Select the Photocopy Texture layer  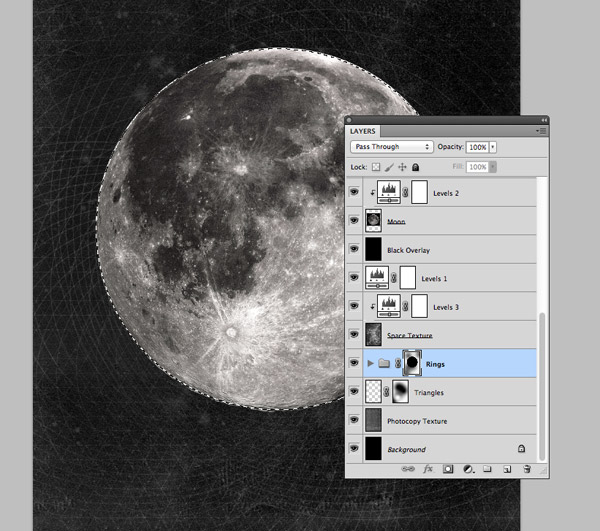416,421
